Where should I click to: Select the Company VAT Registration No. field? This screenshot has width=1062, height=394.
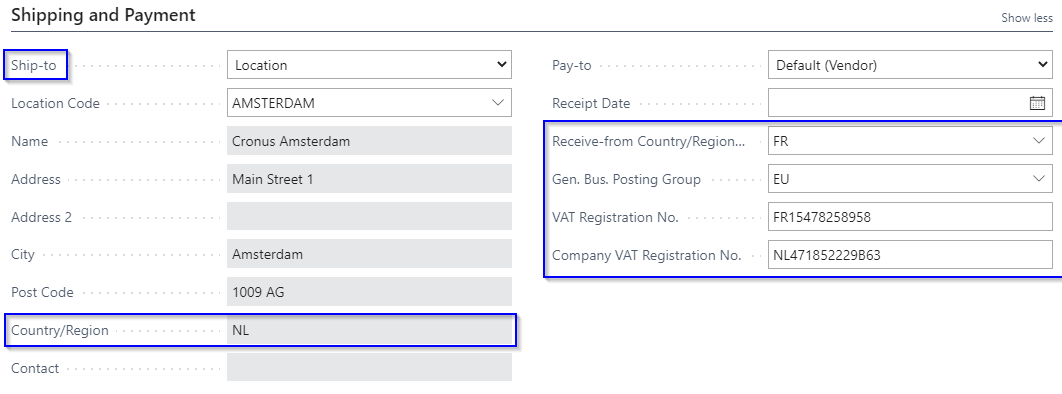tap(910, 255)
